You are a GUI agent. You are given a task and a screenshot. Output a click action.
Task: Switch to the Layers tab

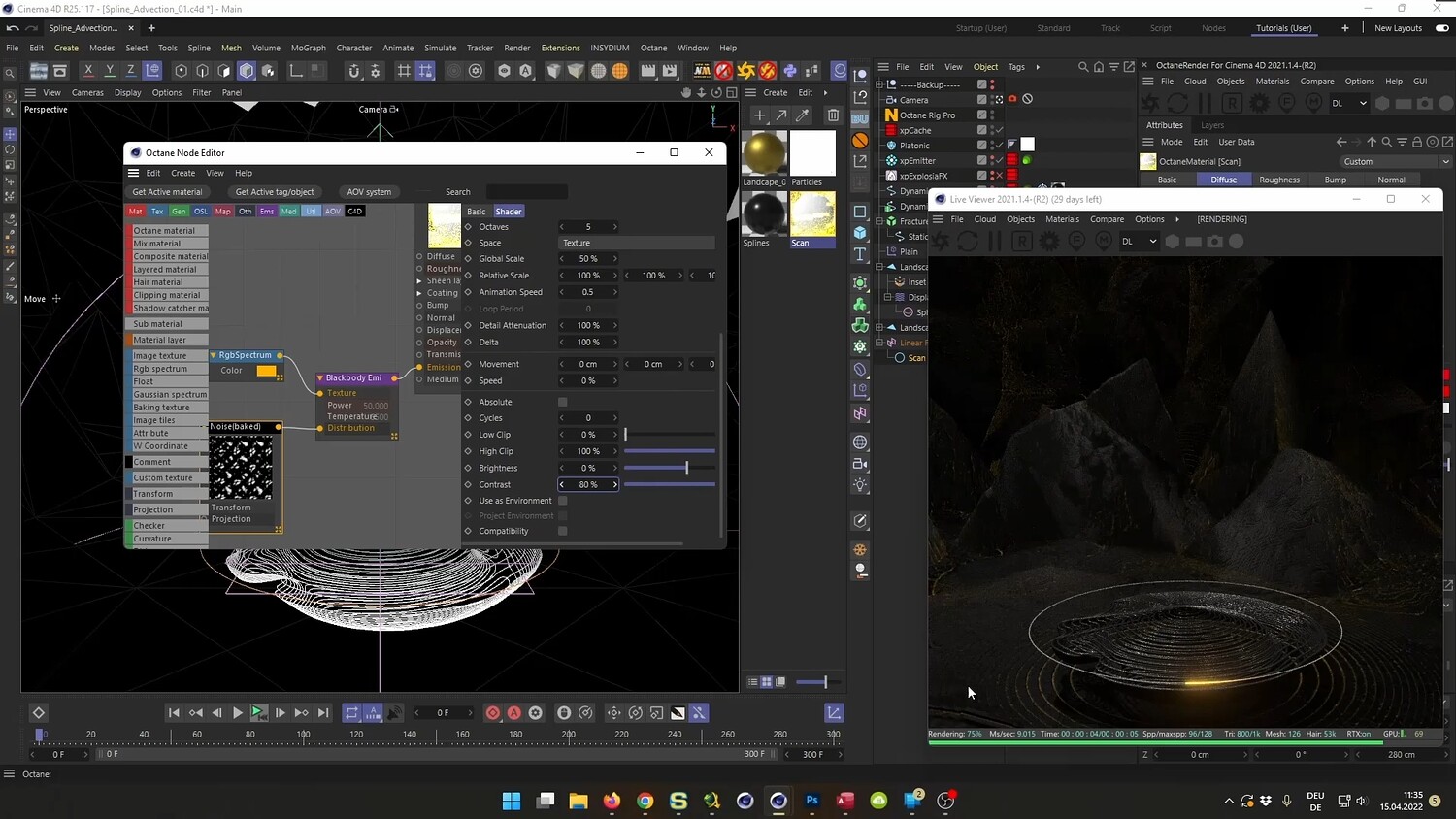[x=1212, y=125]
